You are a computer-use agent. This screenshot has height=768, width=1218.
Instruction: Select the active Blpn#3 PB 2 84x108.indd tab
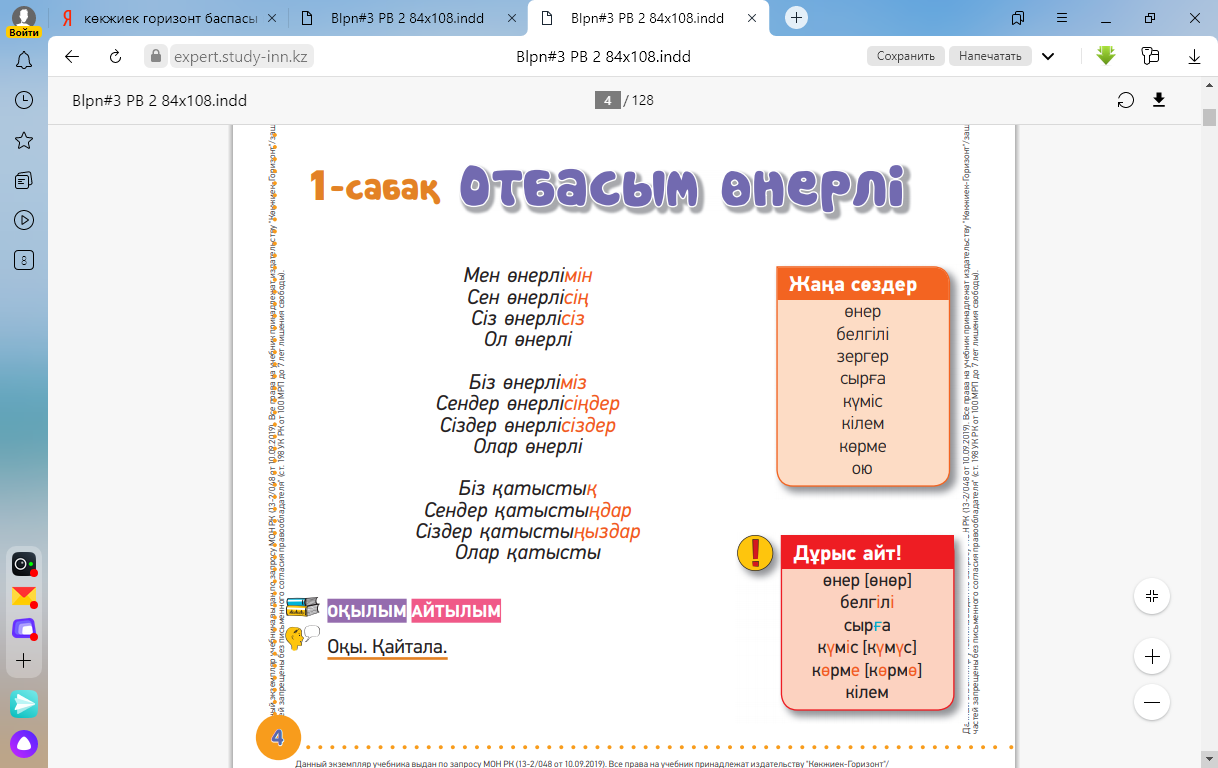tap(650, 18)
